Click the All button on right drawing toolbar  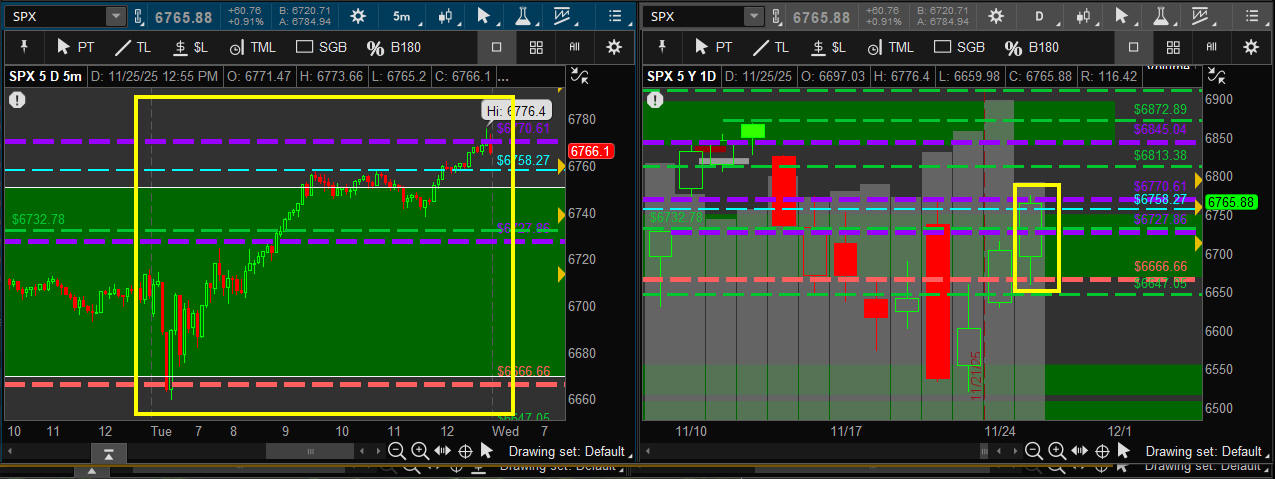1211,47
